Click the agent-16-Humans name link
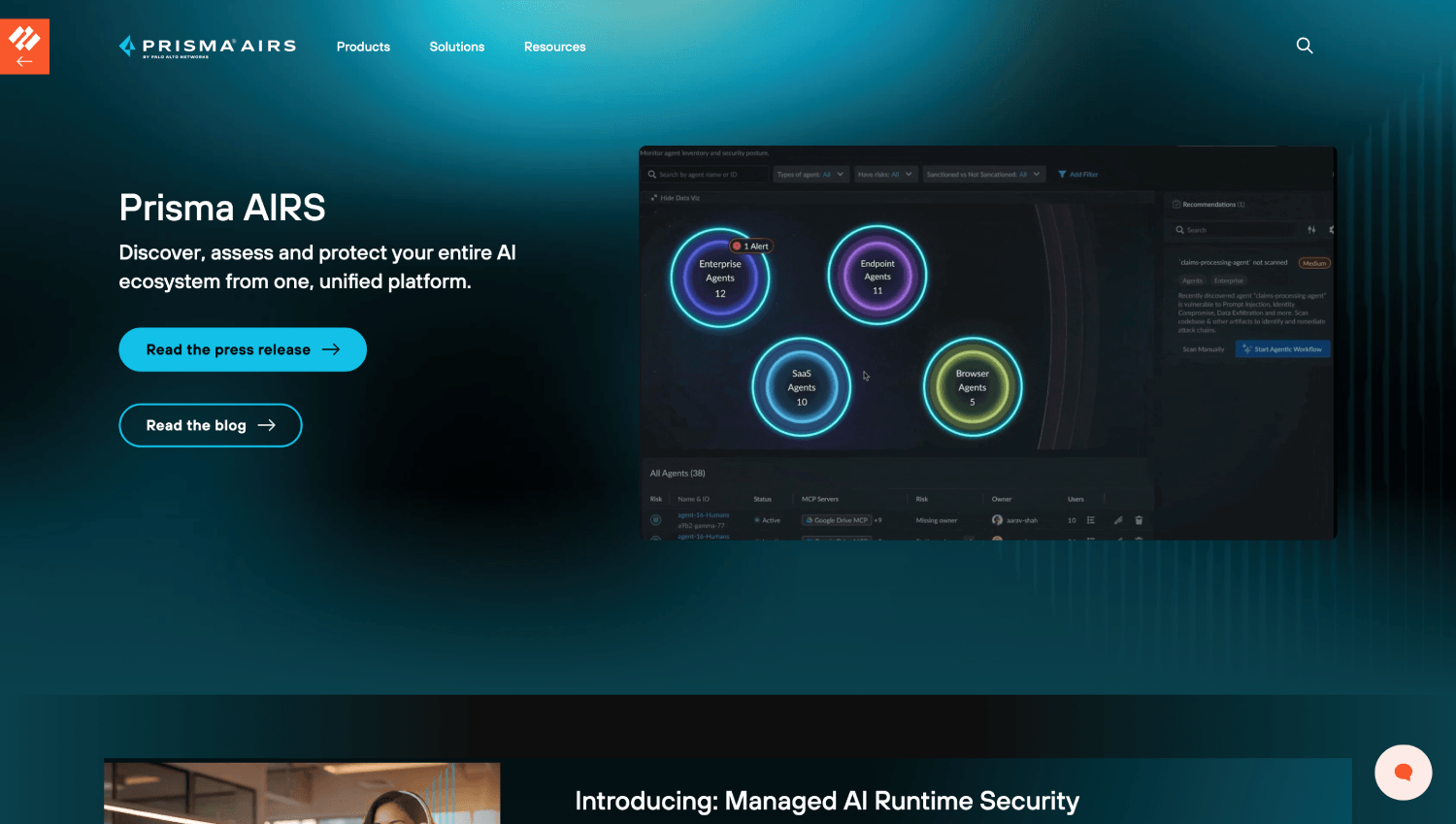 pos(704,515)
